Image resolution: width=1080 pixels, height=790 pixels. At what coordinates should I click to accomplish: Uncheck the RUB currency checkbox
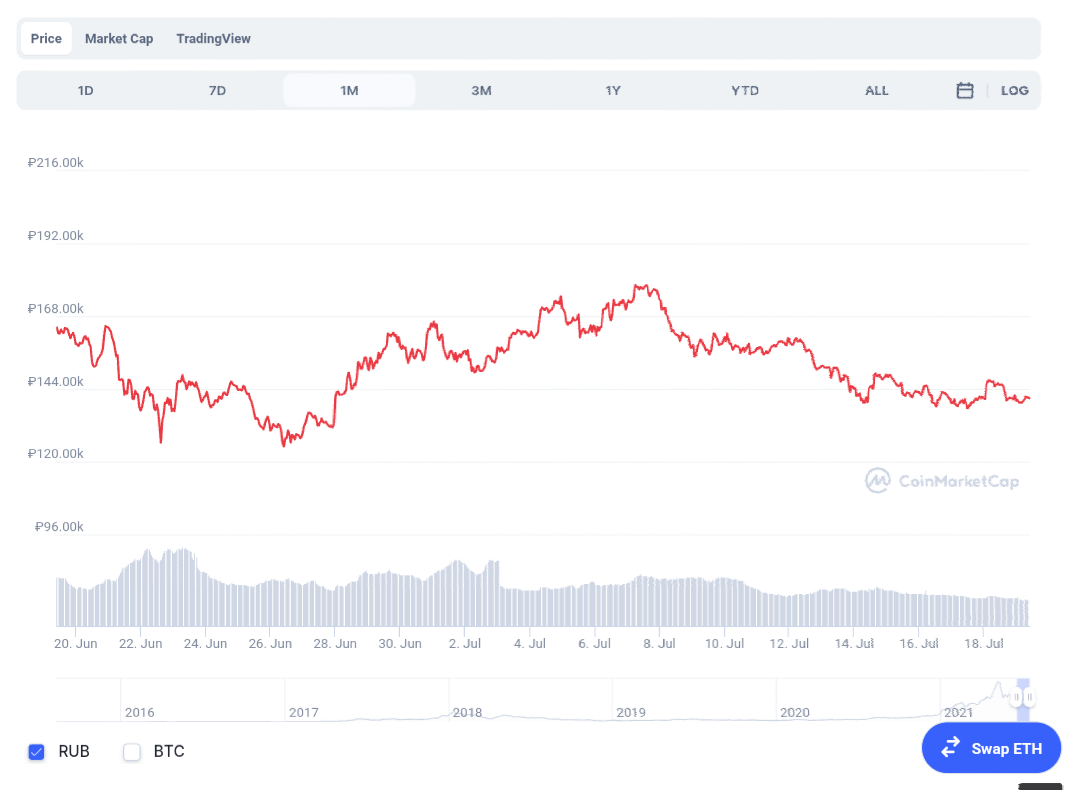coord(37,751)
